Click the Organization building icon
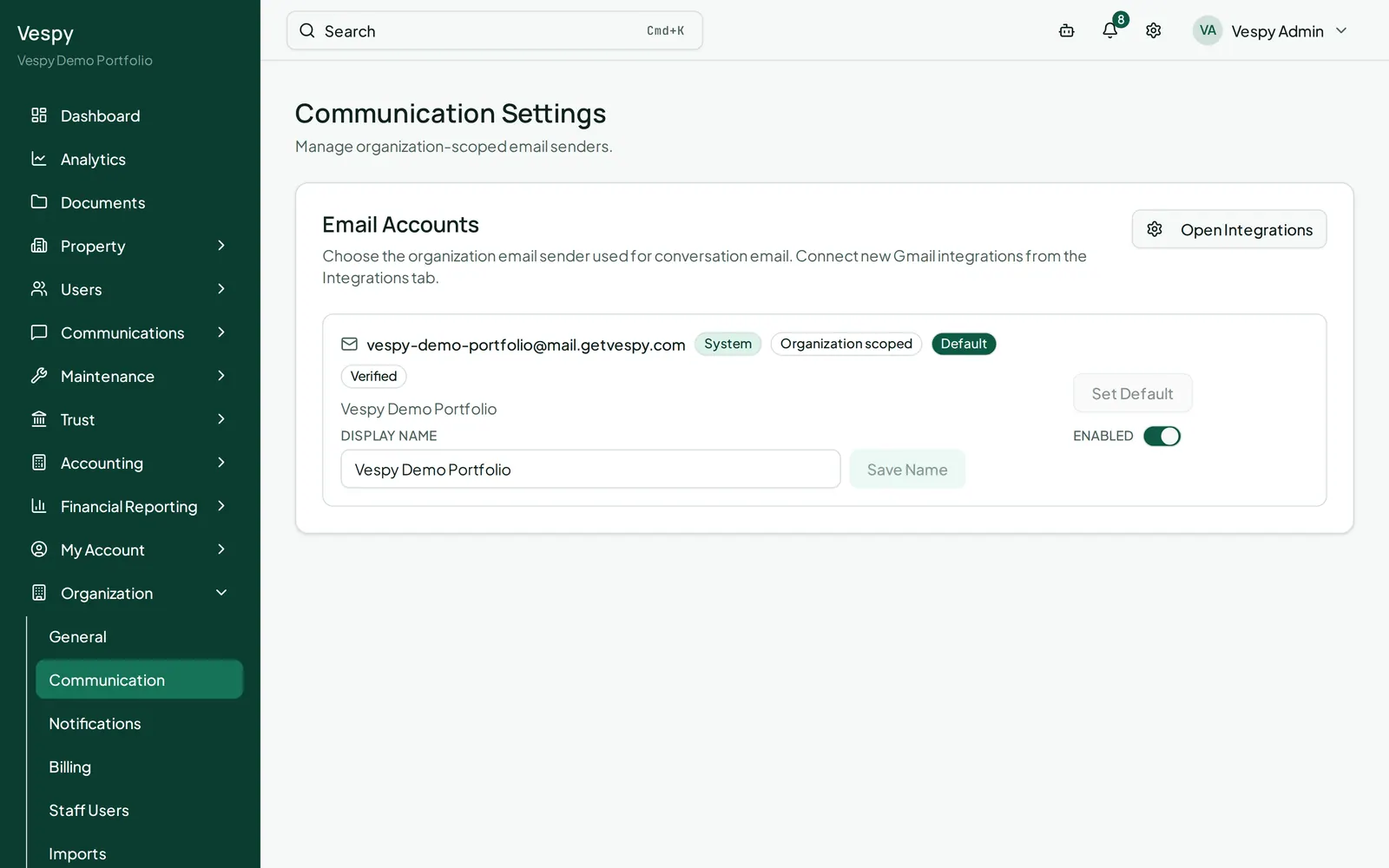Viewport: 1389px width, 868px height. (39, 593)
